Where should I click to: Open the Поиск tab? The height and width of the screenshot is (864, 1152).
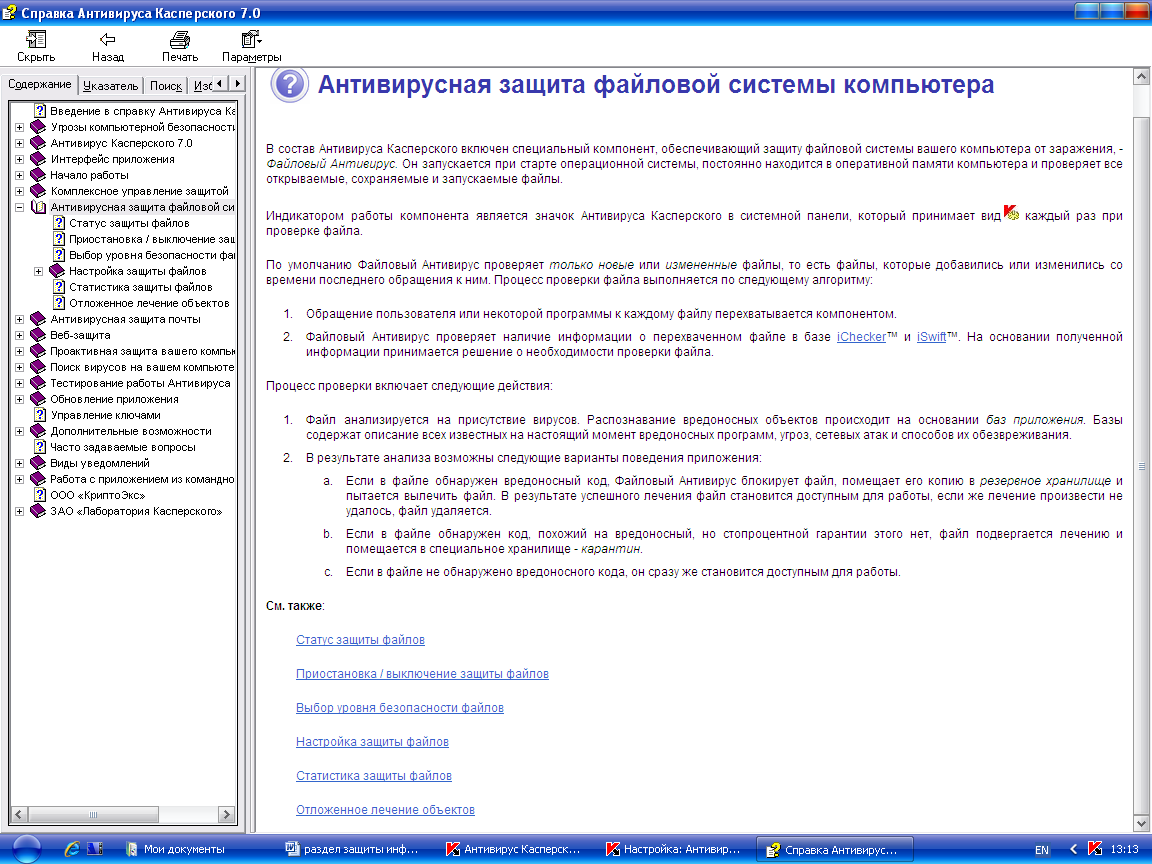click(166, 86)
